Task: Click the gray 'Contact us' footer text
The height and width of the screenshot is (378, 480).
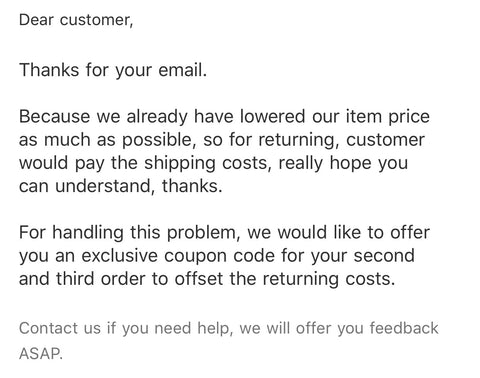Action: 60,328
